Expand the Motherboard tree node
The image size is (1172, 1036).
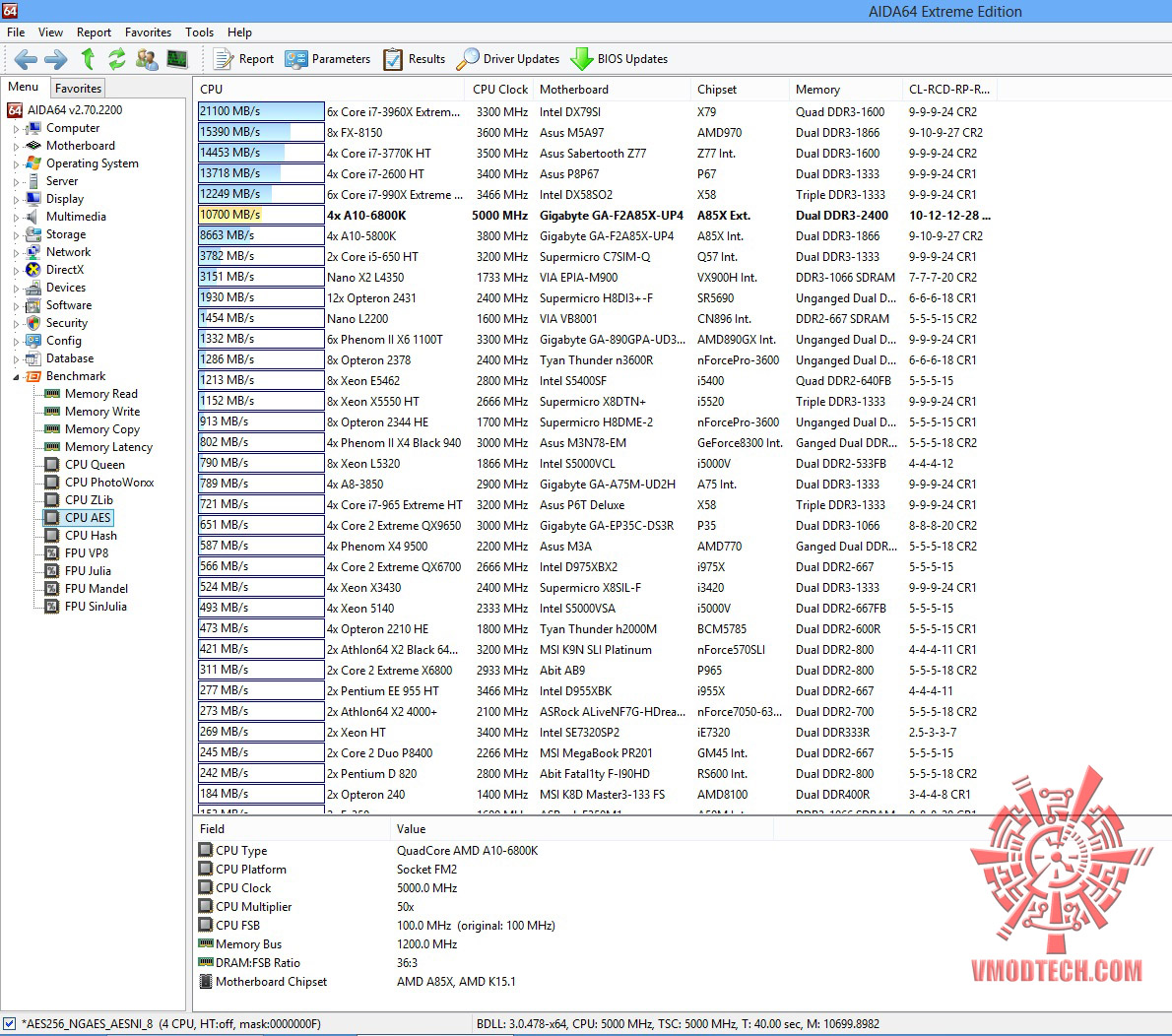pyautogui.click(x=16, y=147)
